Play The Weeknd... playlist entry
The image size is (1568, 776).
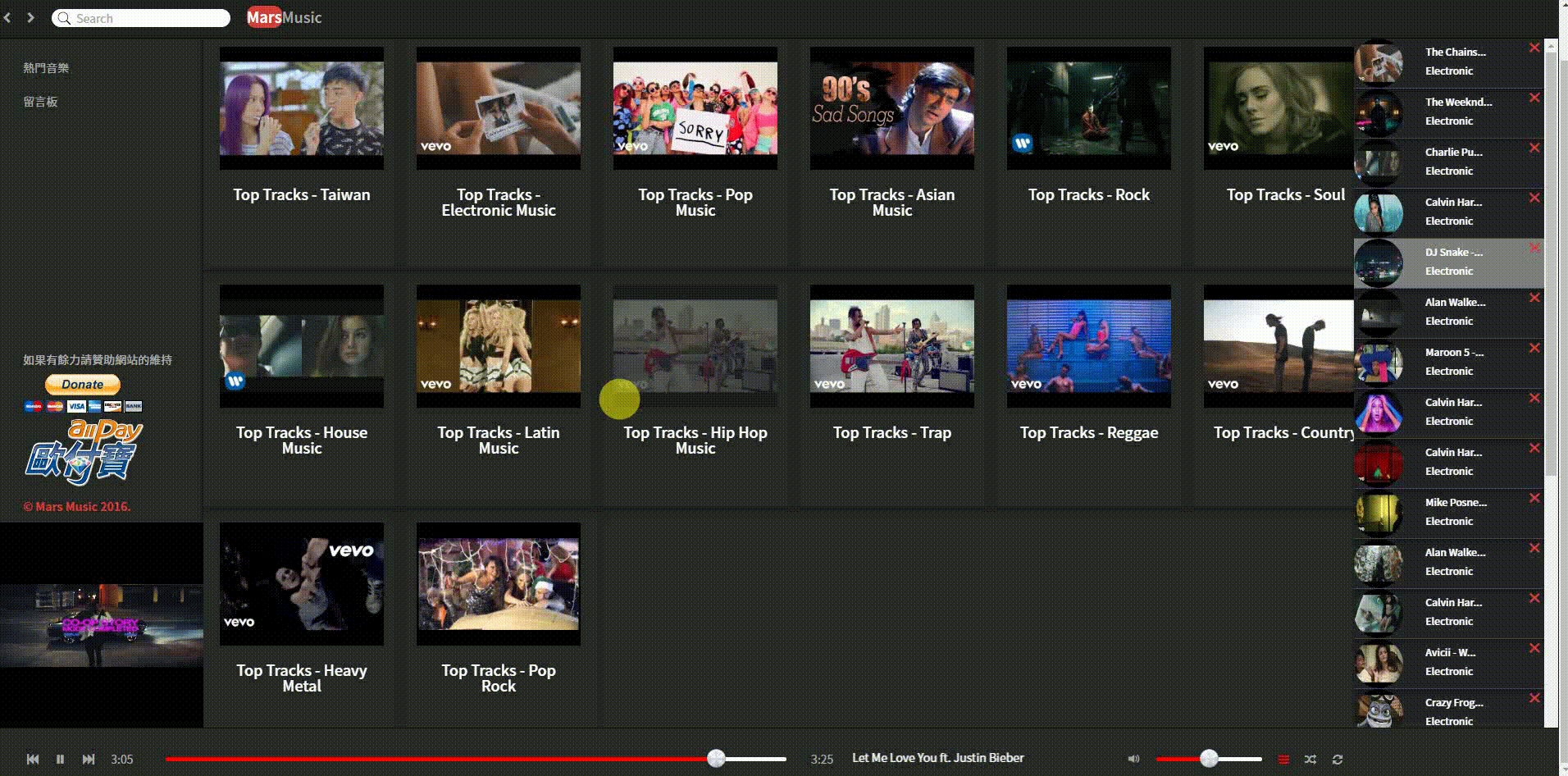[x=1448, y=112]
